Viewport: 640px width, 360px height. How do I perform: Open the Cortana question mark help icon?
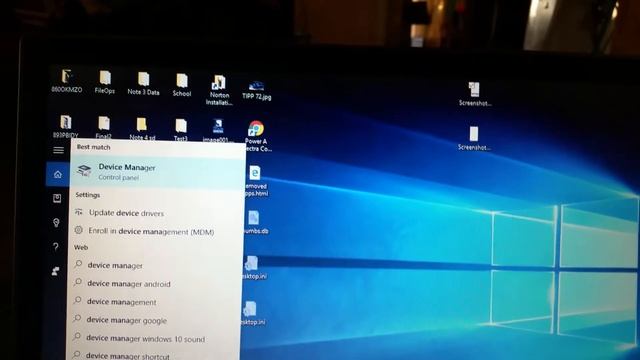point(56,247)
